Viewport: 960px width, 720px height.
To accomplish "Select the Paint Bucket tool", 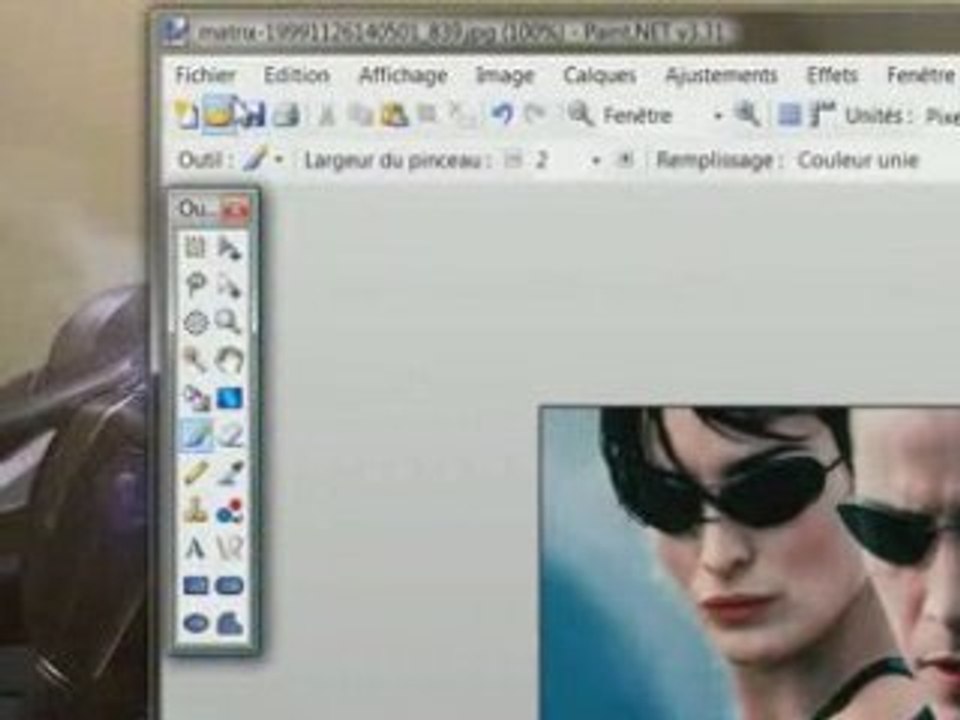I will [196, 398].
